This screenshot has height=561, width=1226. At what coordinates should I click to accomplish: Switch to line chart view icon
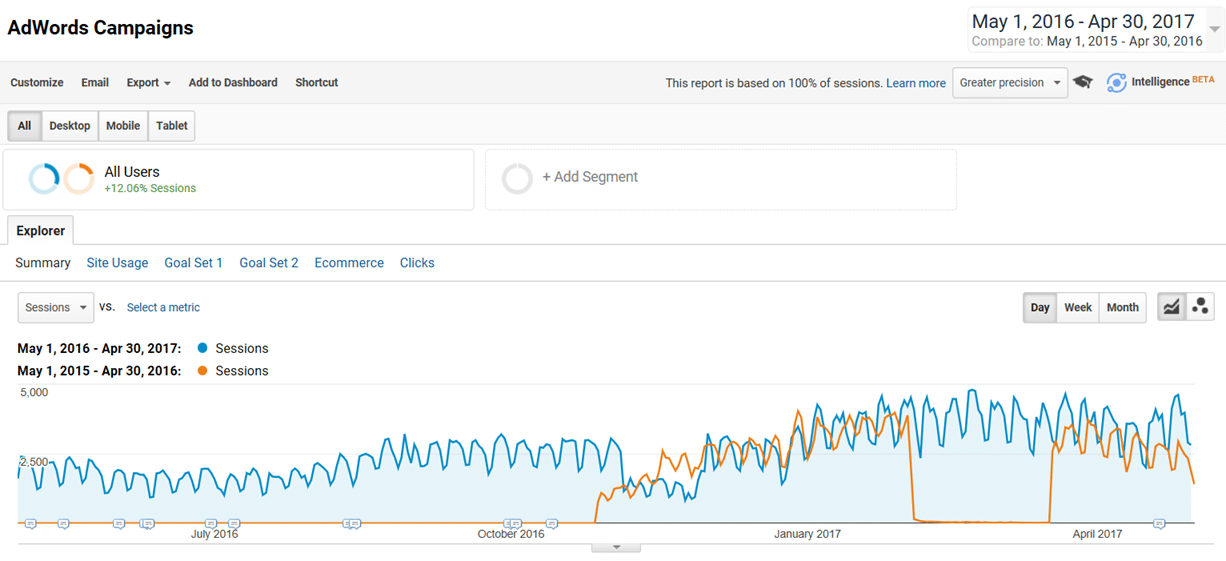[x=1171, y=307]
